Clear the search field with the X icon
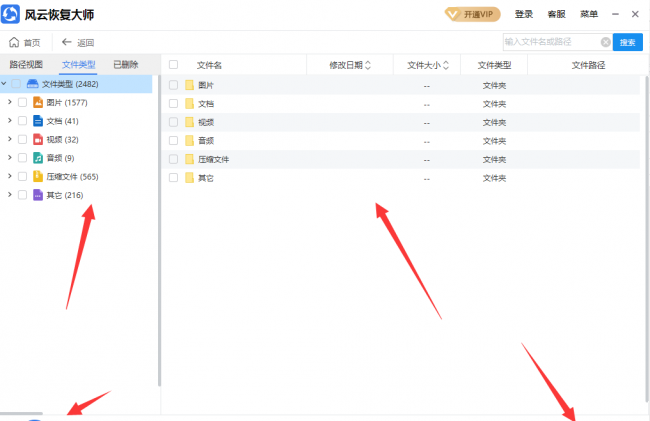Image resolution: width=650 pixels, height=421 pixels. (606, 42)
